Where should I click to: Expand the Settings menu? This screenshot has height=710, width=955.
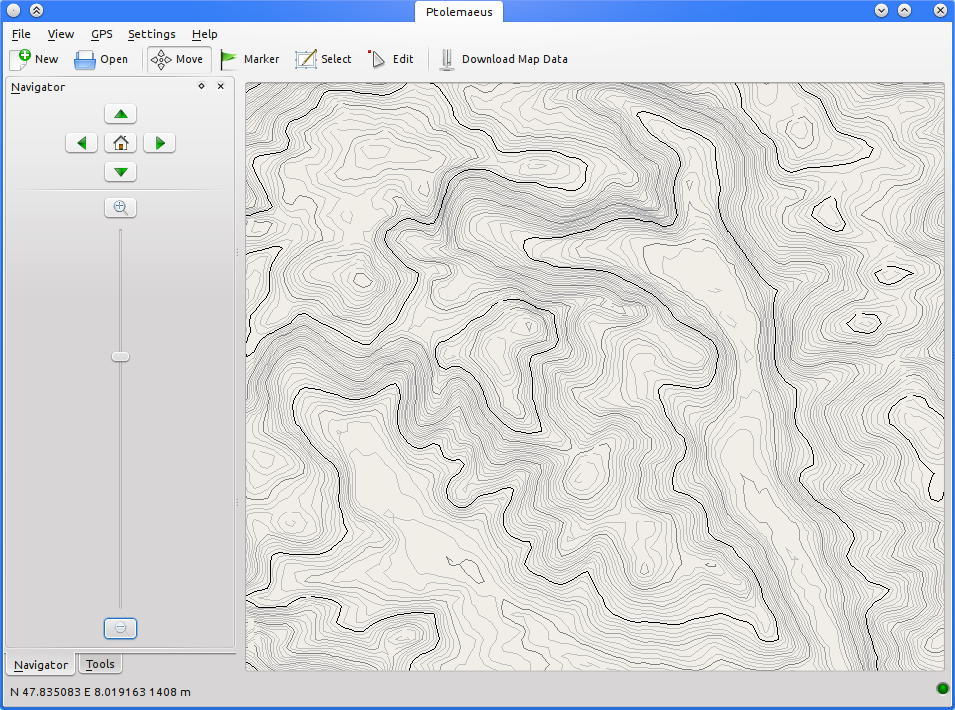151,34
